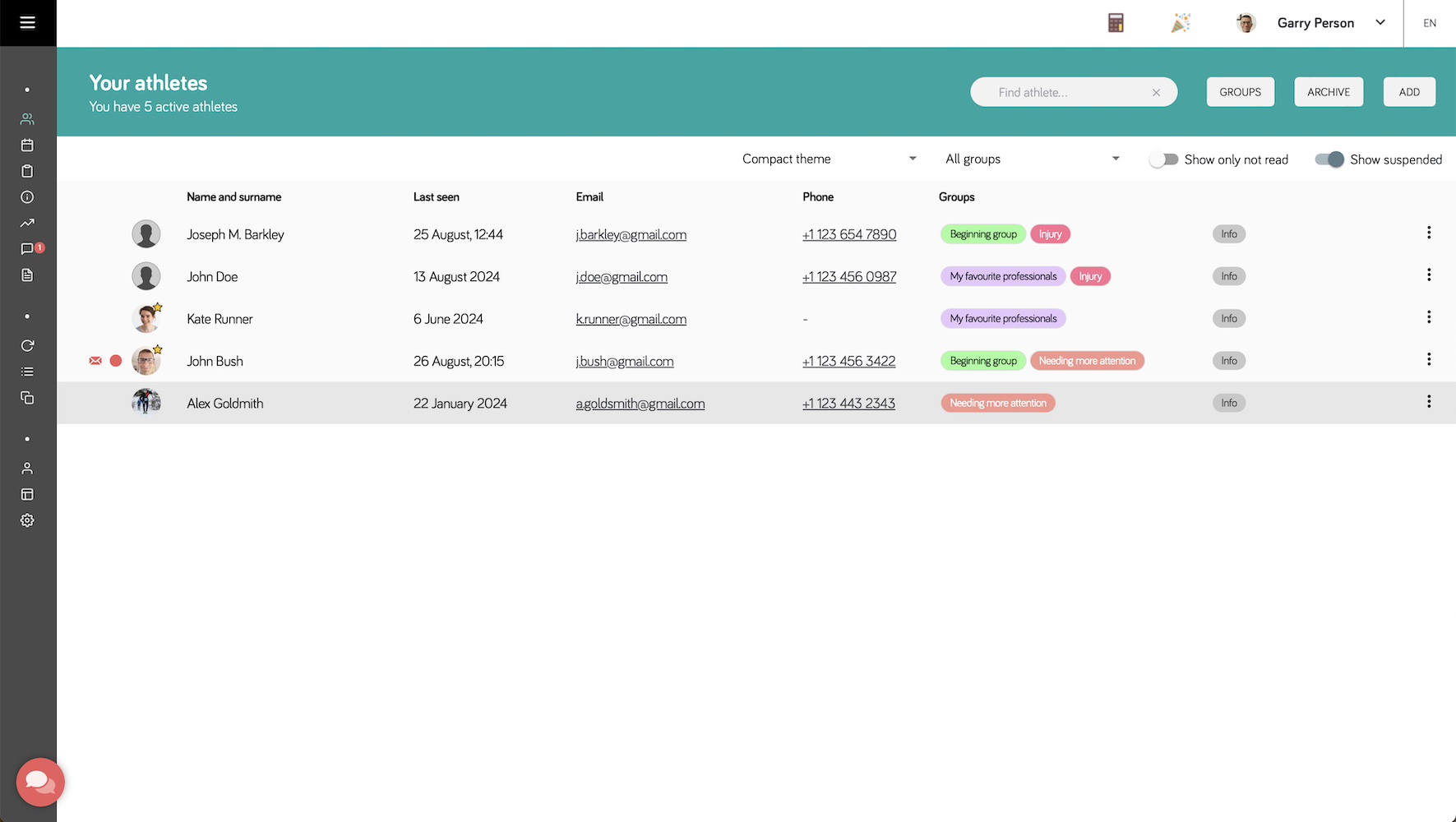Open three-dot menu for Alex Goldmith
The image size is (1456, 822).
pos(1429,402)
